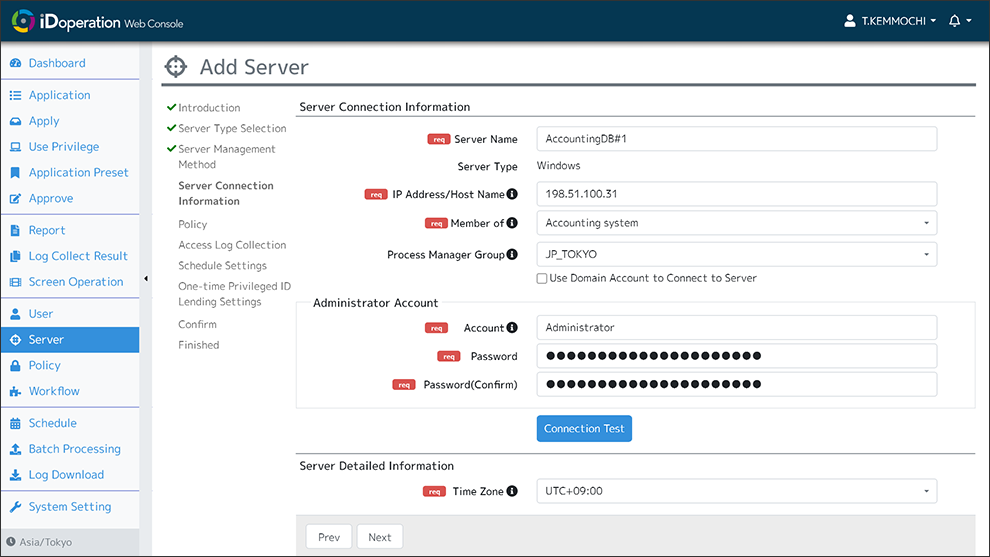This screenshot has width=990, height=557.
Task: Click the Server crosshair icon in sidebar
Action: (16, 340)
